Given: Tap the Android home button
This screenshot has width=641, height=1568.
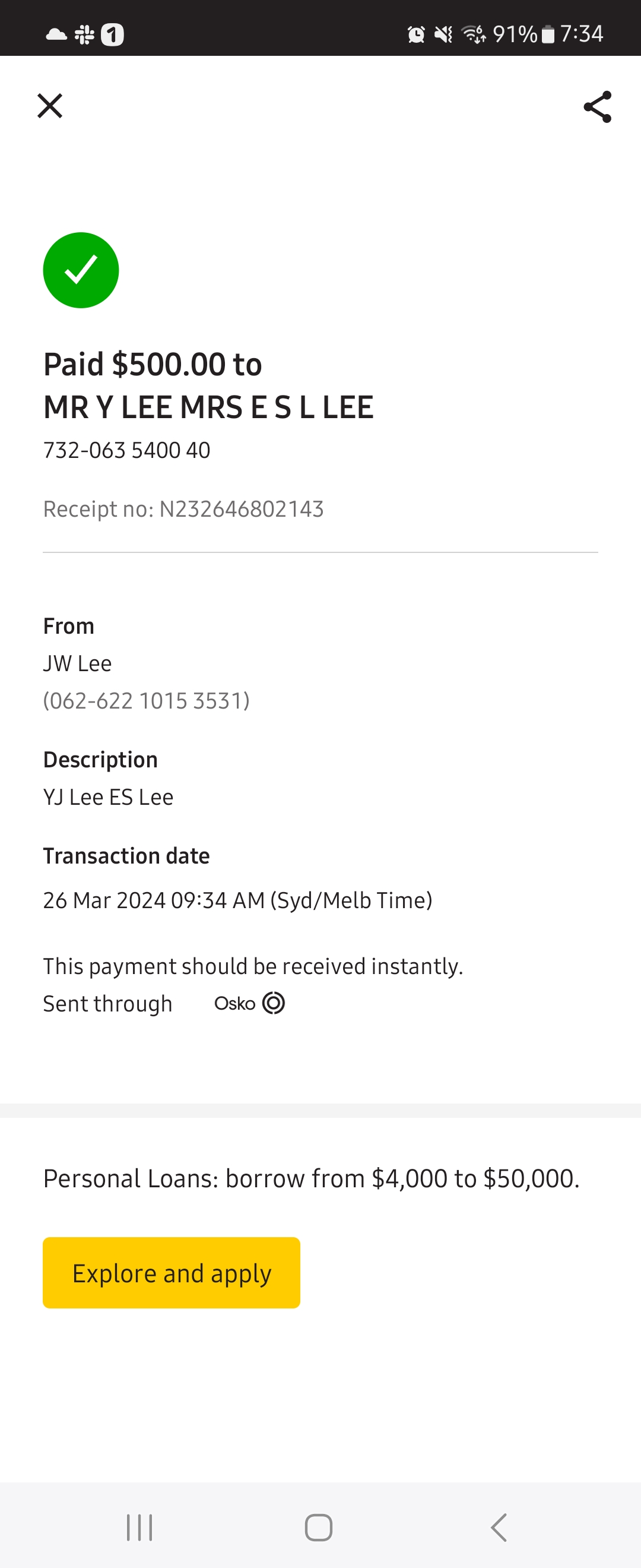Looking at the screenshot, I should (x=318, y=1527).
